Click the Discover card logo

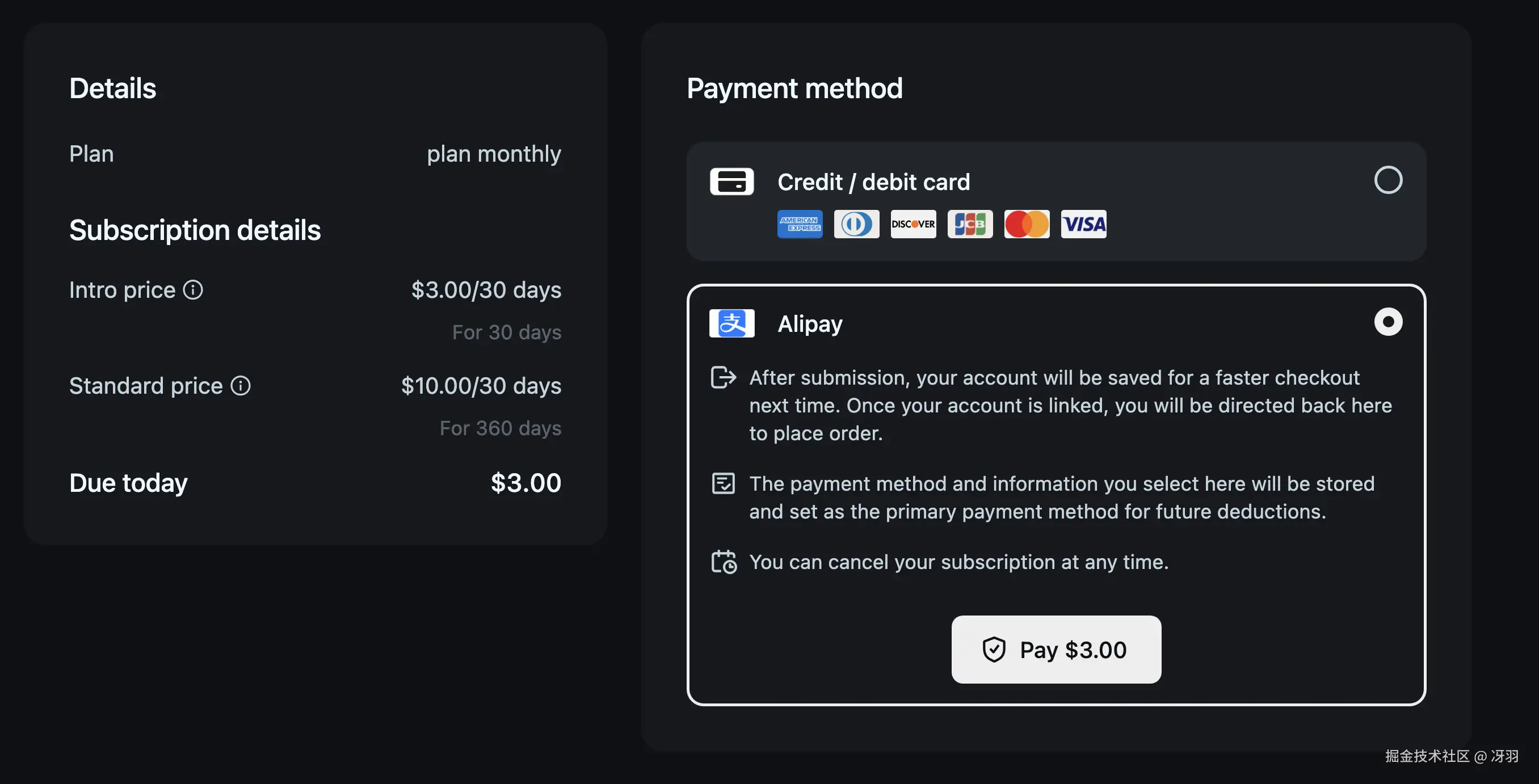point(913,224)
